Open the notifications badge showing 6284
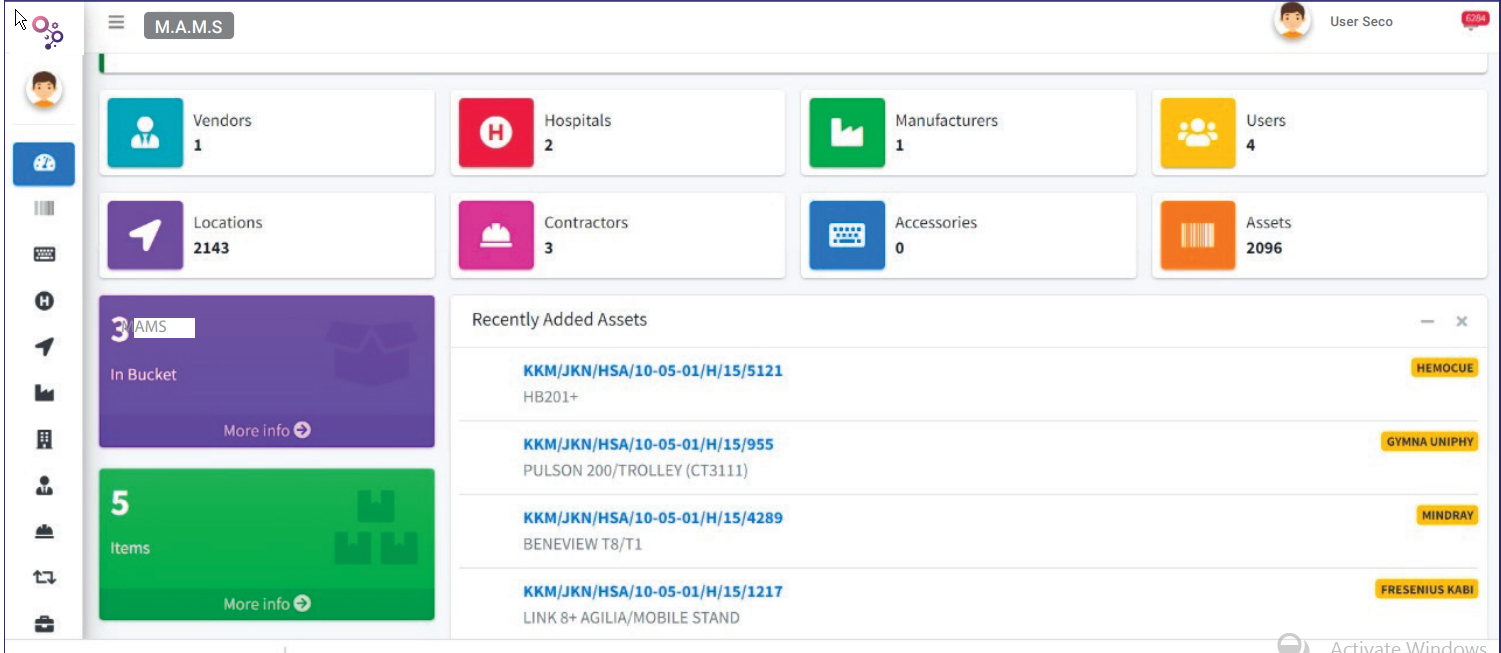Image resolution: width=1501 pixels, height=653 pixels. [1474, 21]
